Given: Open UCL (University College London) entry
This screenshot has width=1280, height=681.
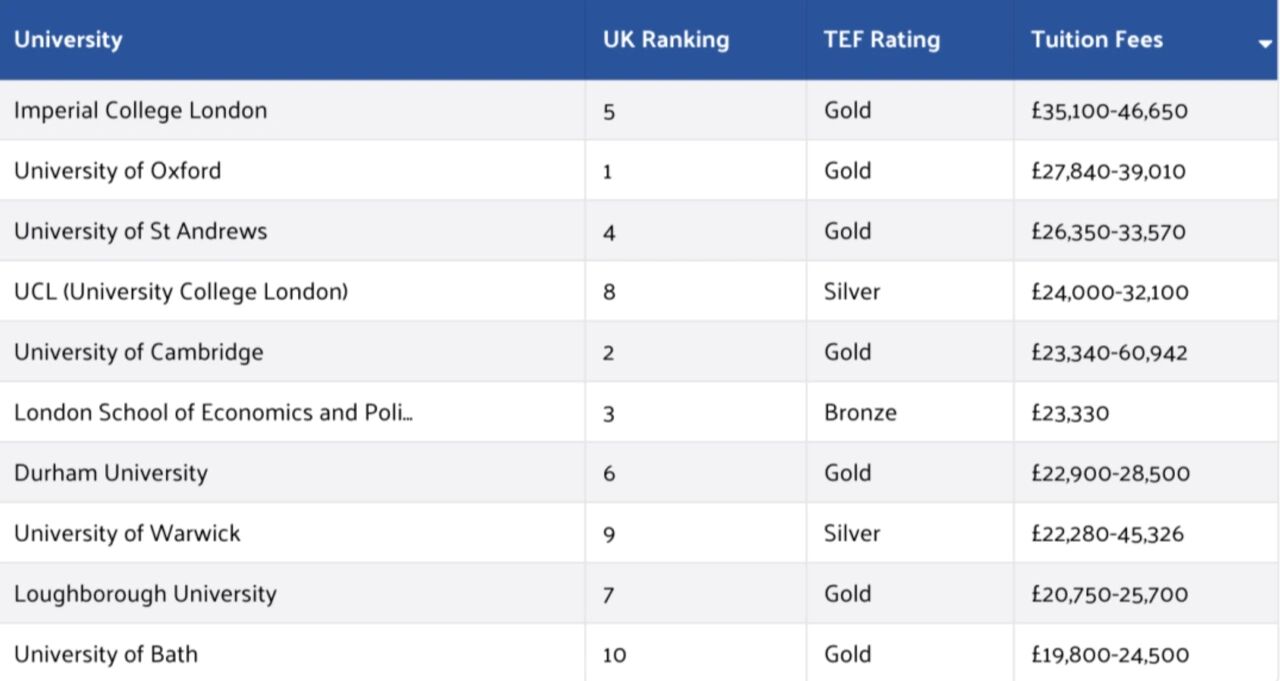Looking at the screenshot, I should click(181, 292).
